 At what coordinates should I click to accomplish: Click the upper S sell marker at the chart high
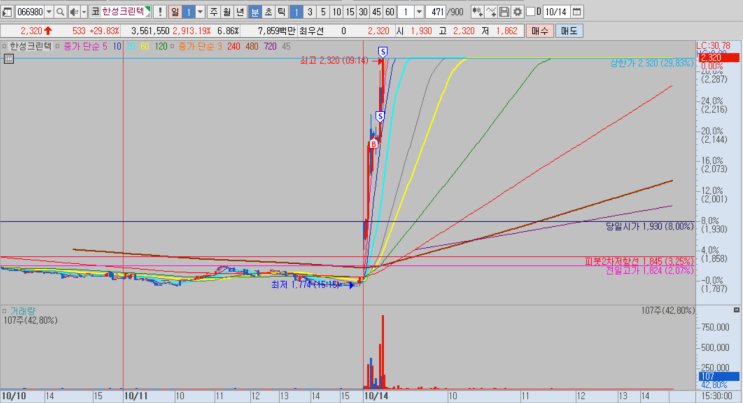tap(383, 52)
